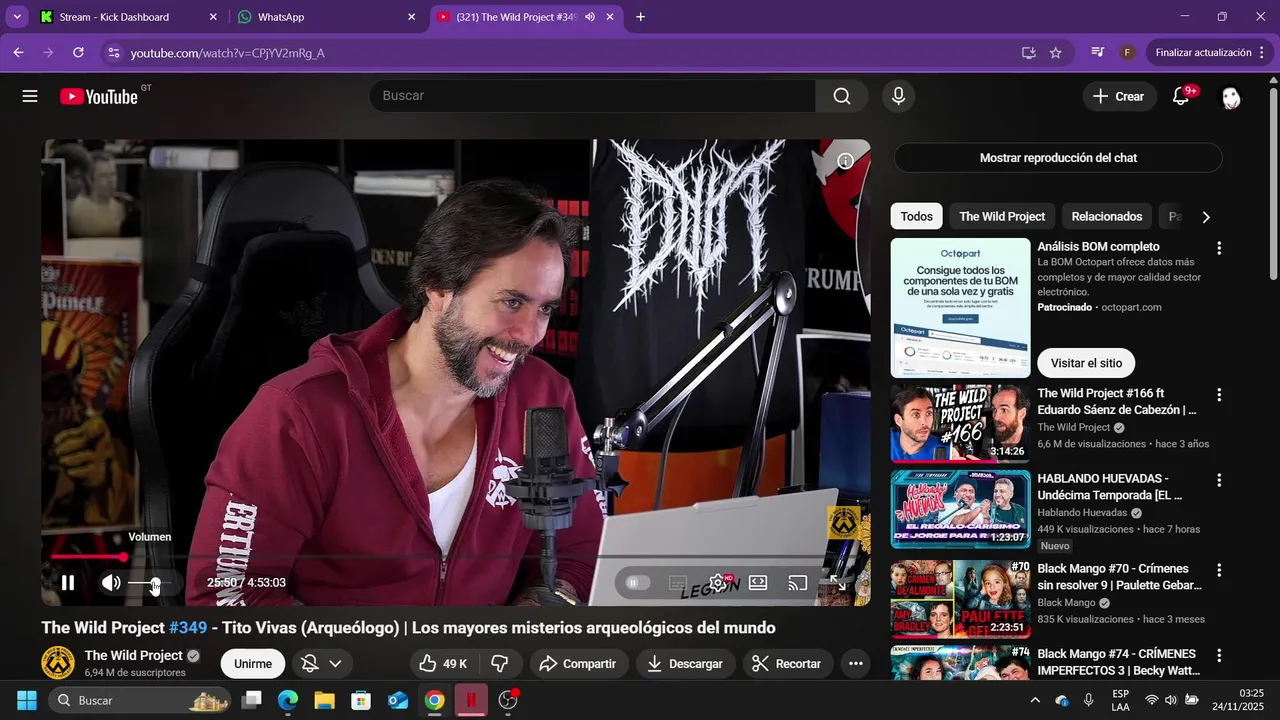
Task: Select the Todos filter chip
Action: coord(916,216)
